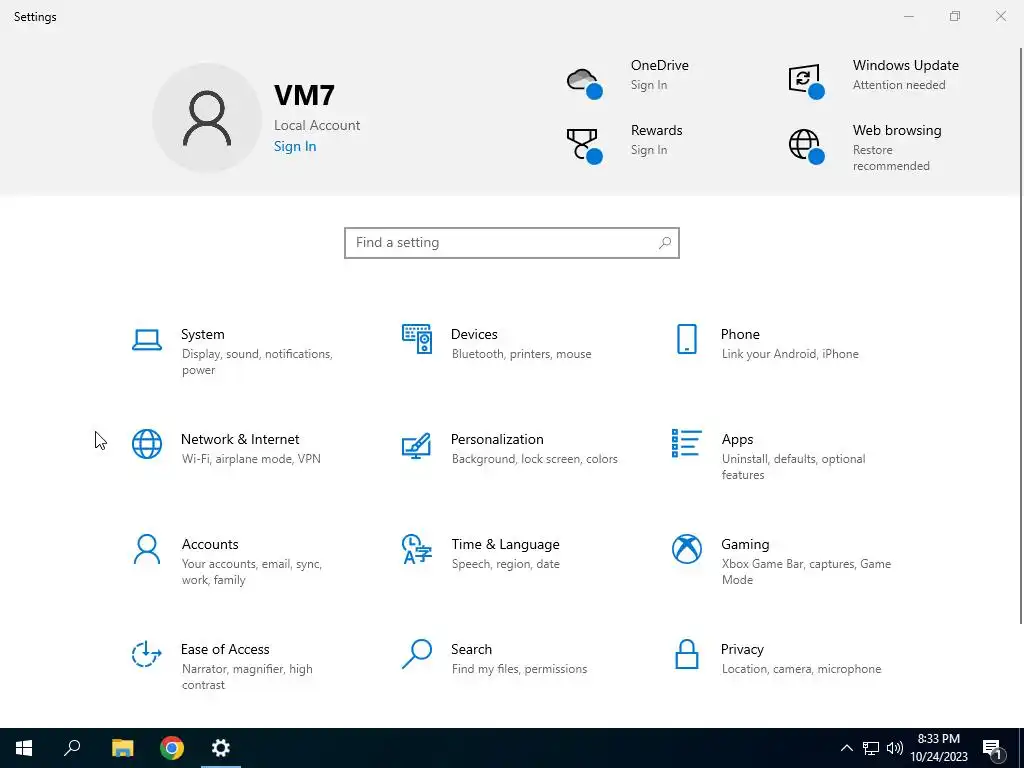Open the System laptop icon
Viewport: 1024px width, 768px height.
click(147, 340)
